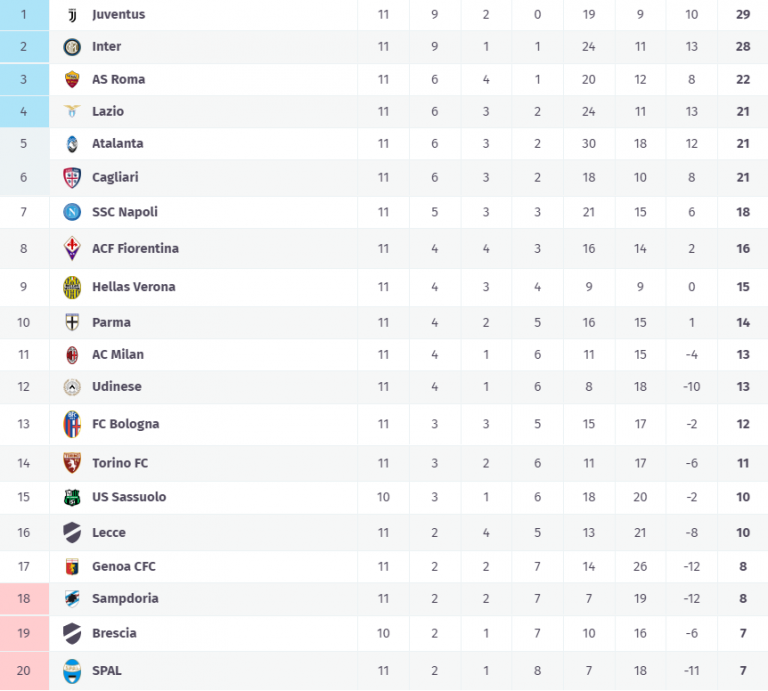Viewport: 768px width, 691px height.
Task: Click the position 20 relegation cell
Action: point(24,670)
